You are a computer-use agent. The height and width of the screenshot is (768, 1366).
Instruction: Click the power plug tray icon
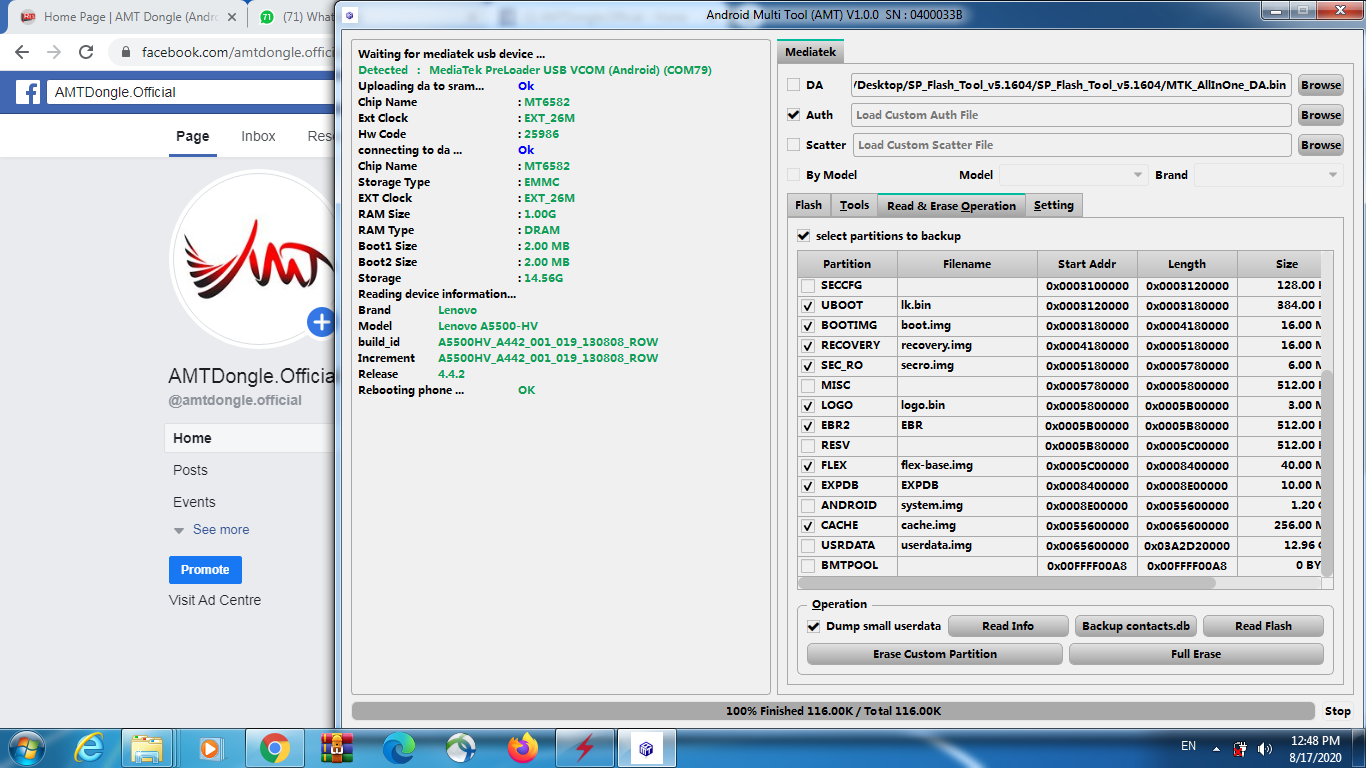coord(1240,747)
